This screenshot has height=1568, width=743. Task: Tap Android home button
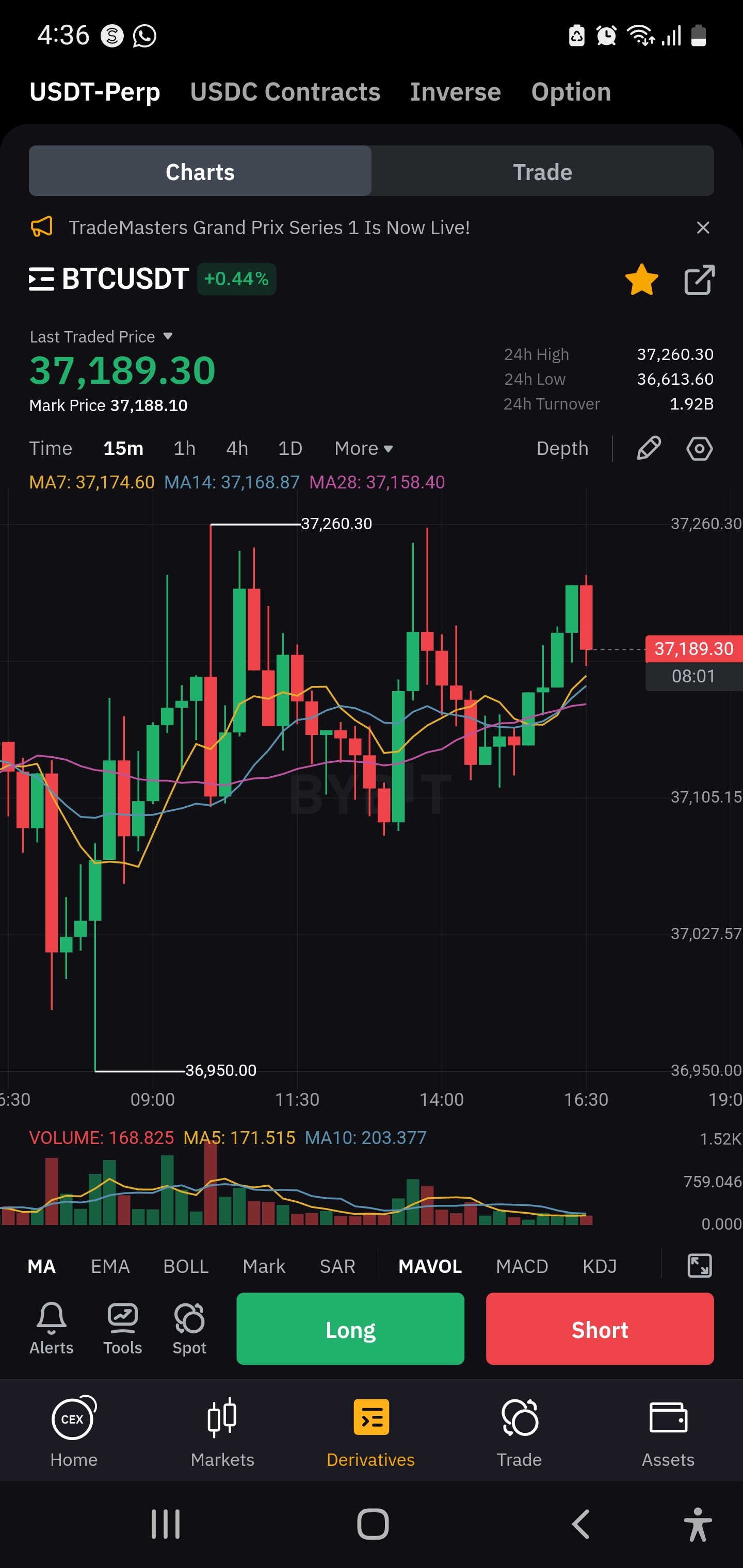373,1524
